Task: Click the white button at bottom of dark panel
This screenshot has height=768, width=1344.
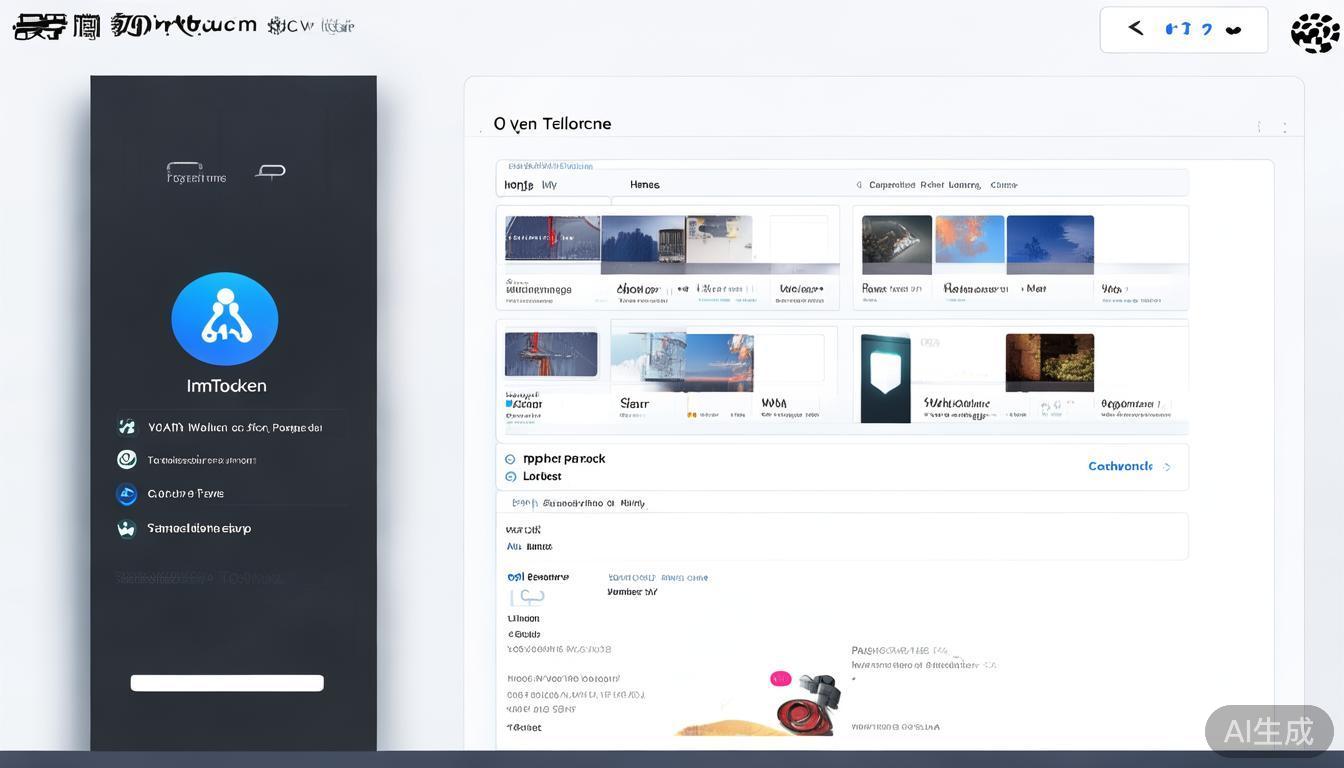Action: coord(227,683)
